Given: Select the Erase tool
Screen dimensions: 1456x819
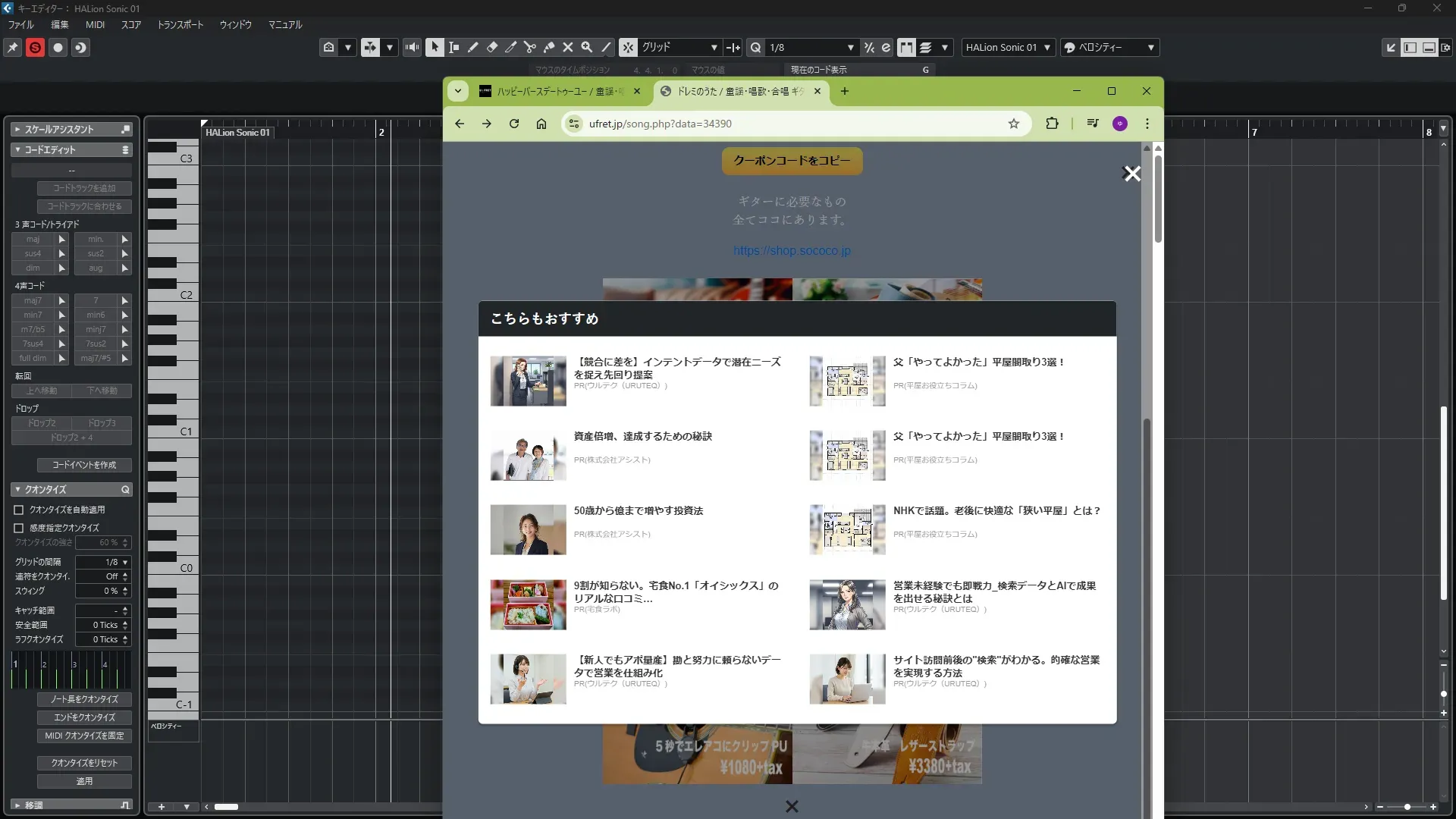Looking at the screenshot, I should [491, 47].
